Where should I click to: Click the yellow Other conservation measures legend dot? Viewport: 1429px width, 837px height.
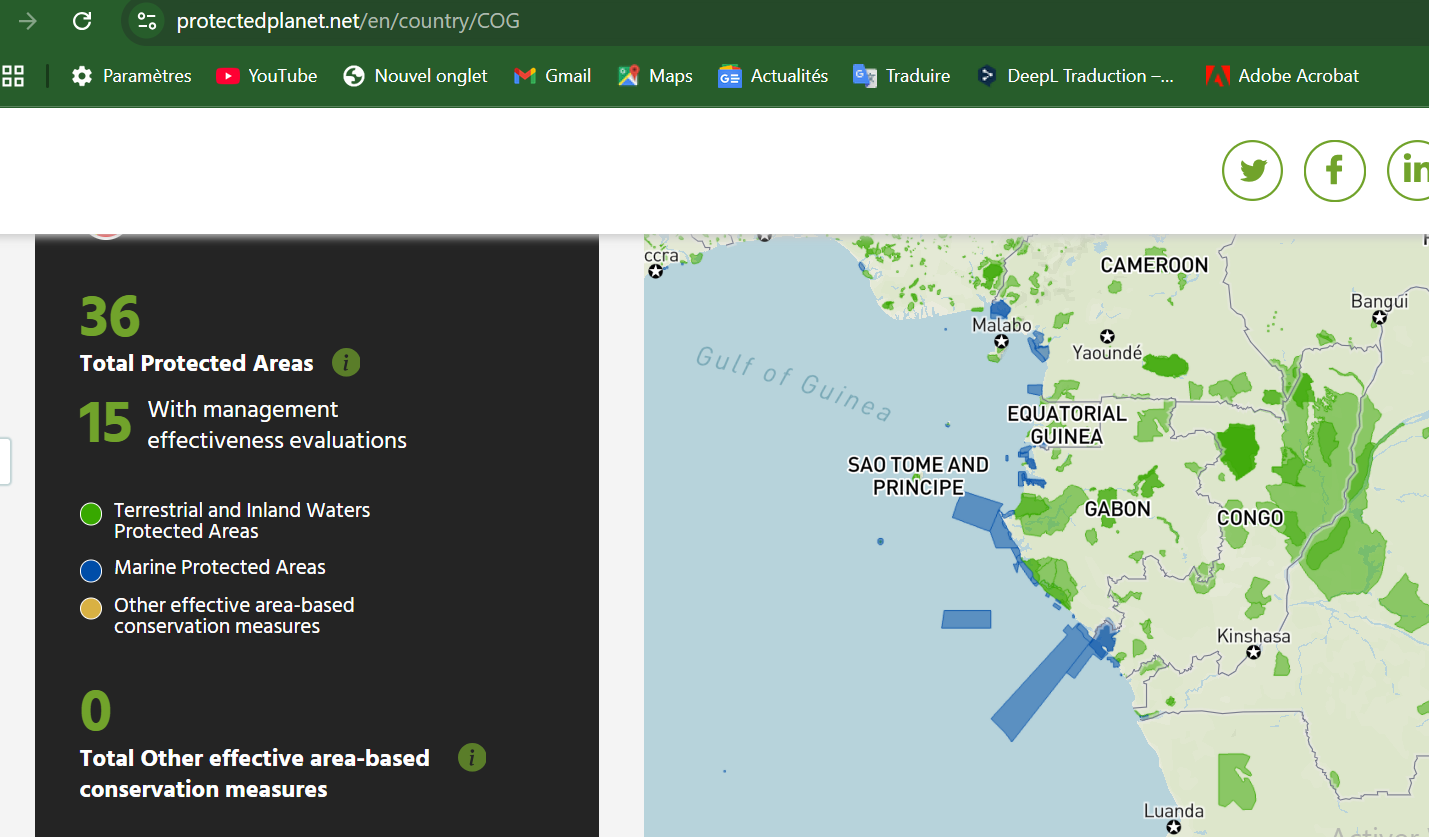[91, 608]
